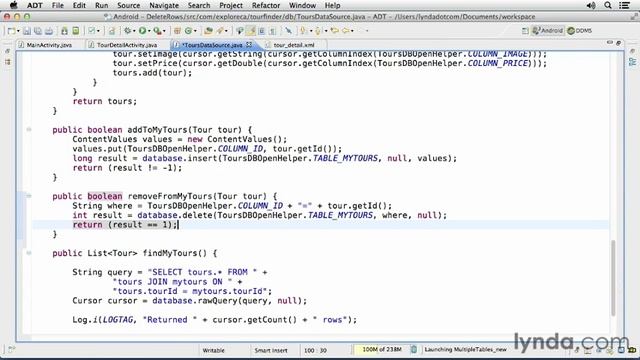Start debugging with the Debug bug icon

(x=128, y=31)
